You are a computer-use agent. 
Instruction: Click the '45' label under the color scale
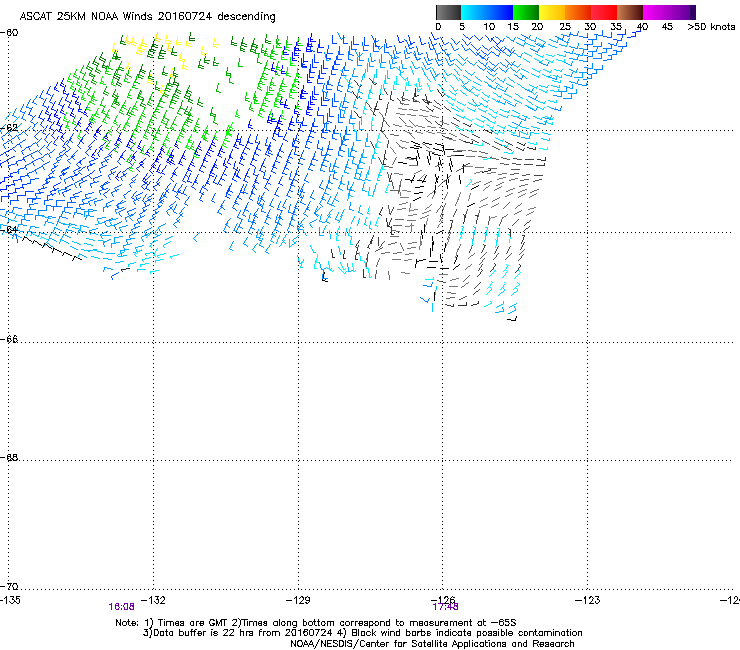point(667,27)
